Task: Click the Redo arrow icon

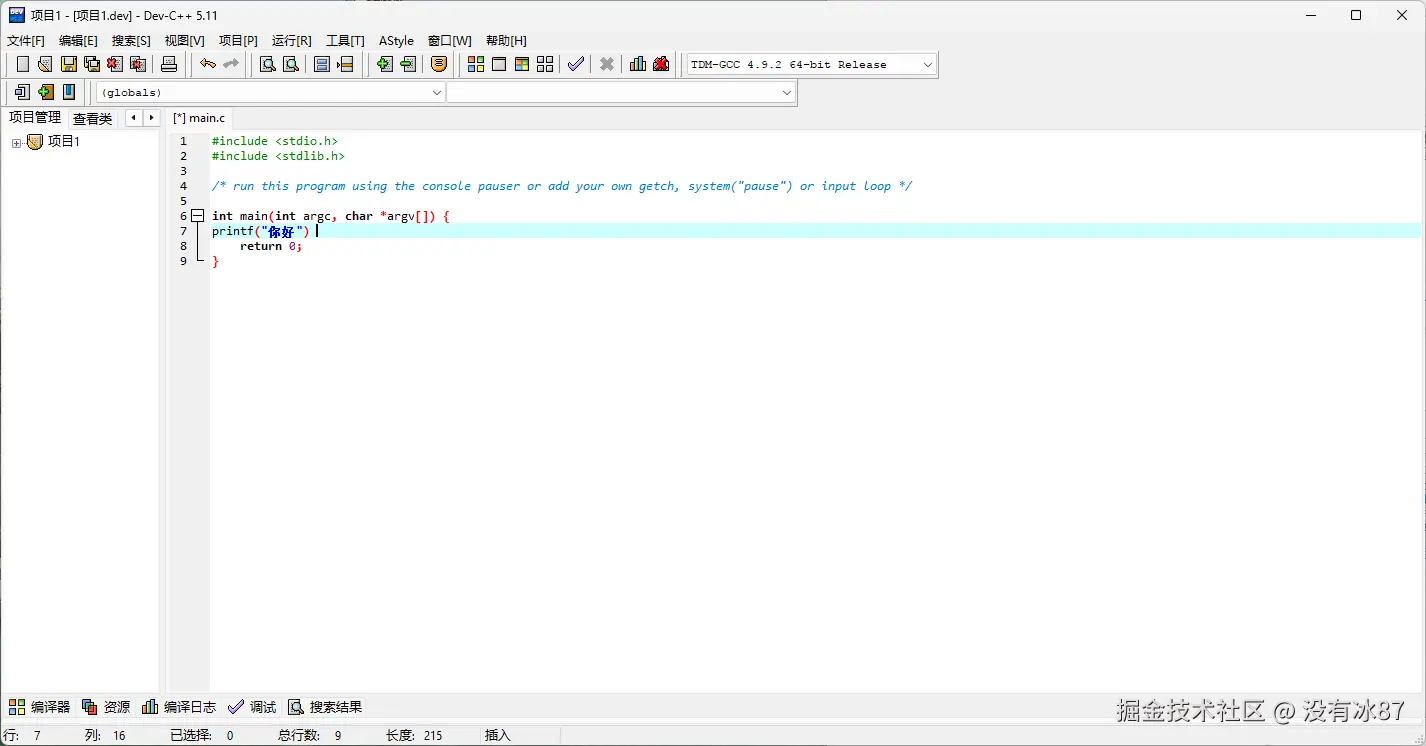Action: coord(231,64)
